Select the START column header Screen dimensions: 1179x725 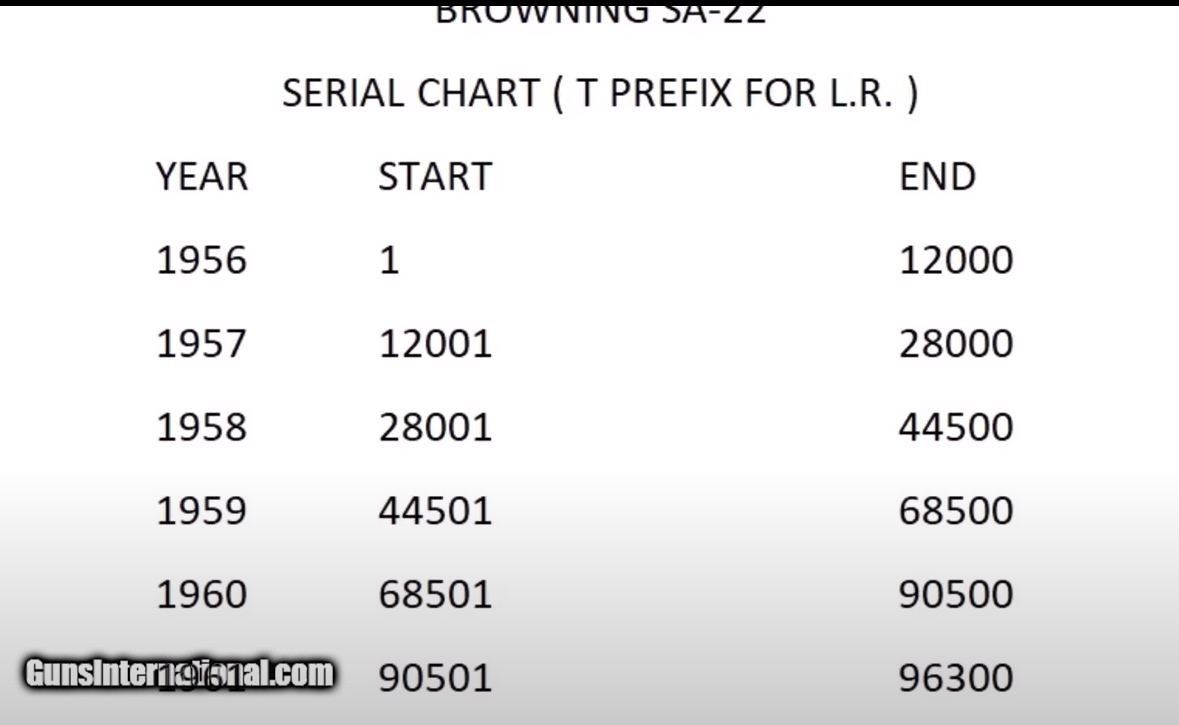[x=434, y=177]
